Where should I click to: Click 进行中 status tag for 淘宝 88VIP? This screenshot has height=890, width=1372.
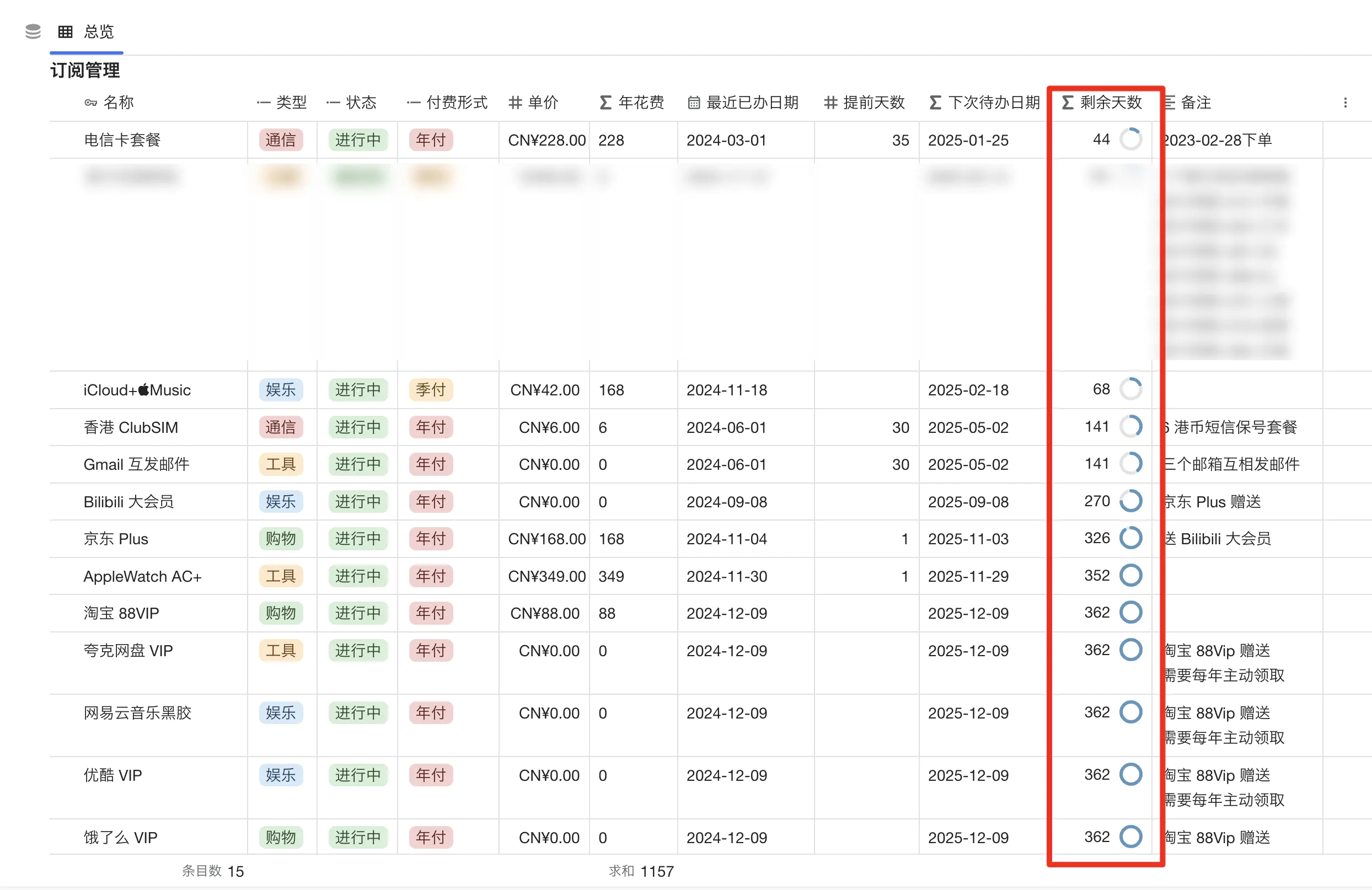point(358,613)
